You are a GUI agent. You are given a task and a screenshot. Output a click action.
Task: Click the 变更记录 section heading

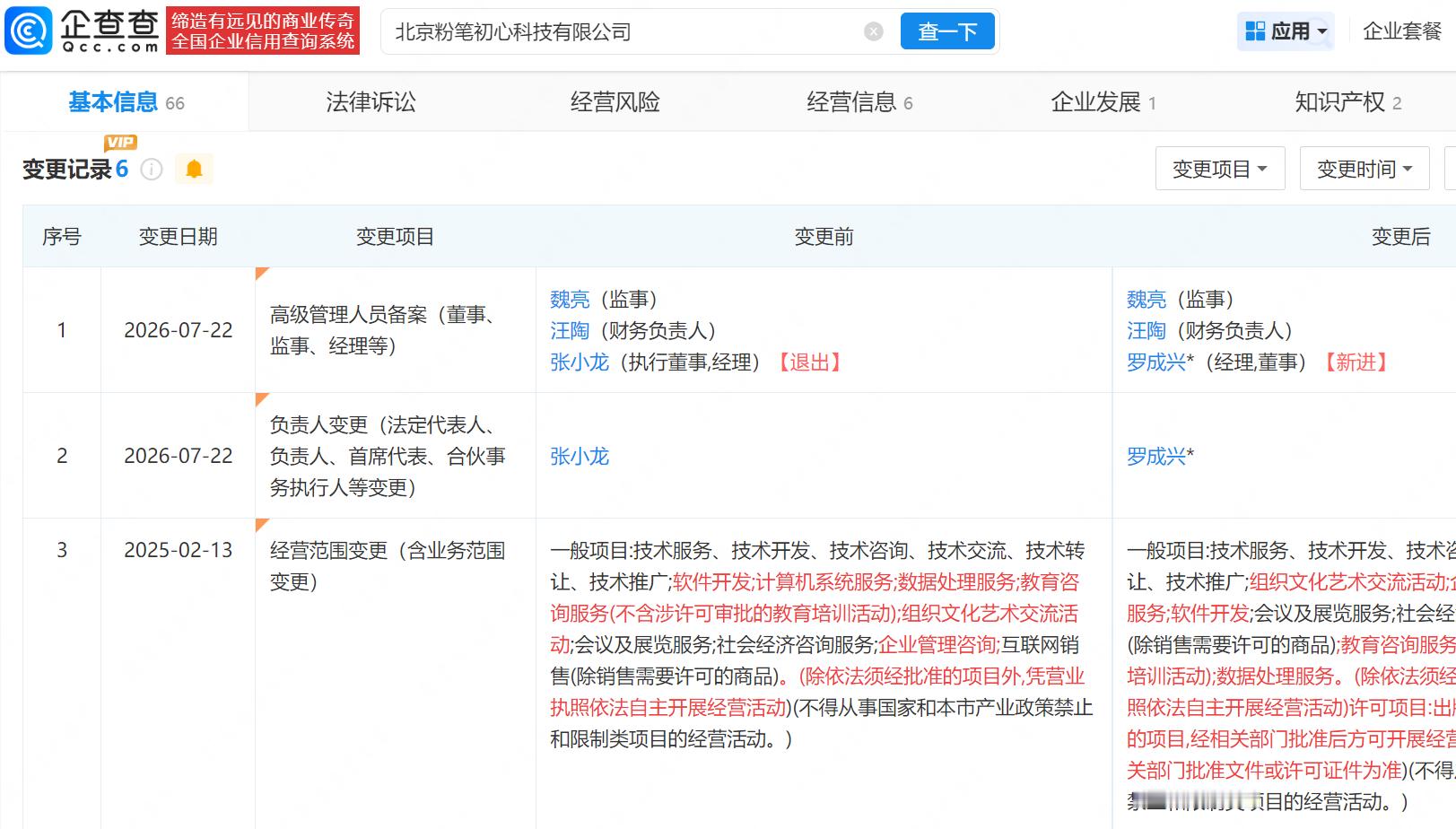point(67,170)
